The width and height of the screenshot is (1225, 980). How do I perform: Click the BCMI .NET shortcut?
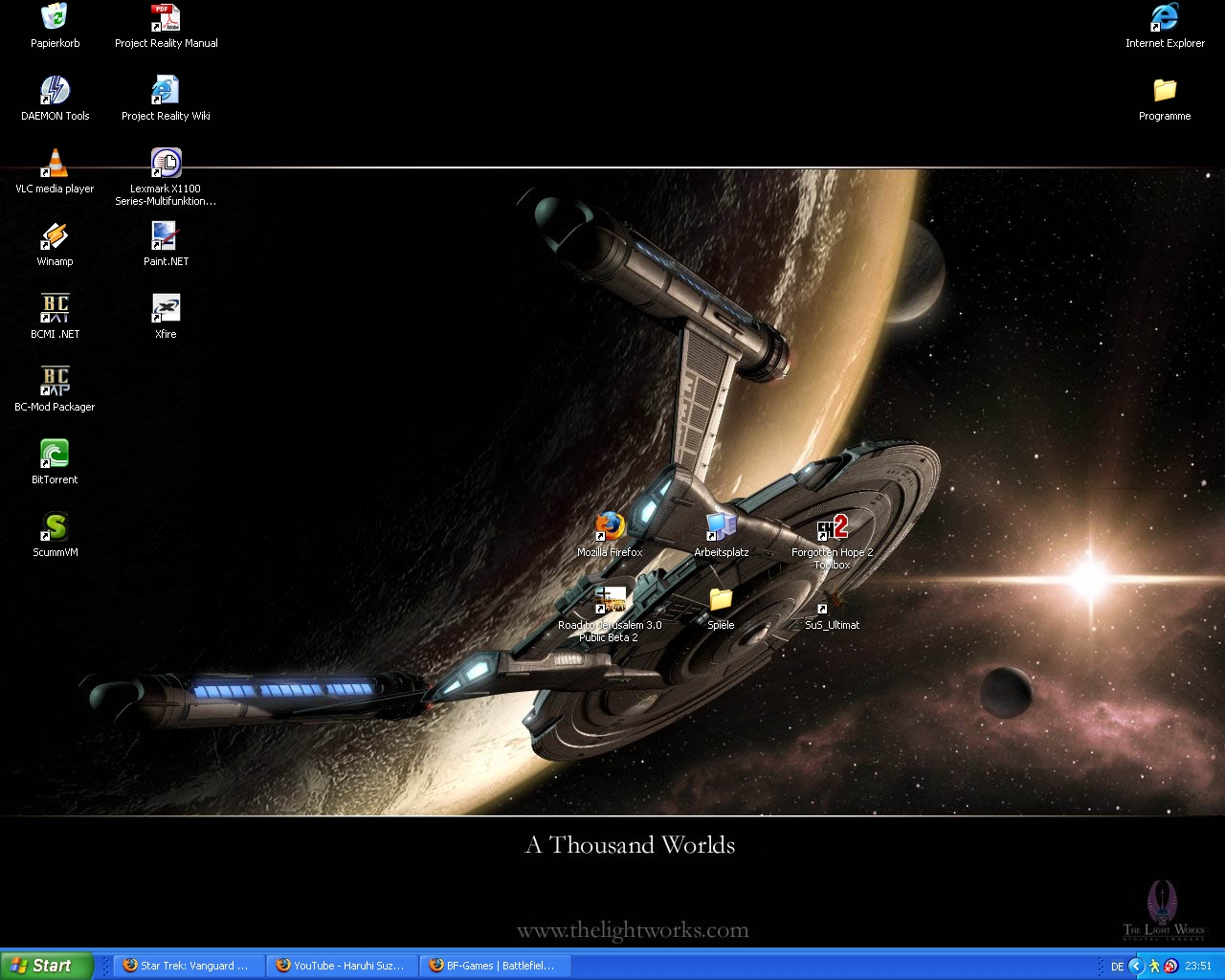click(x=55, y=309)
